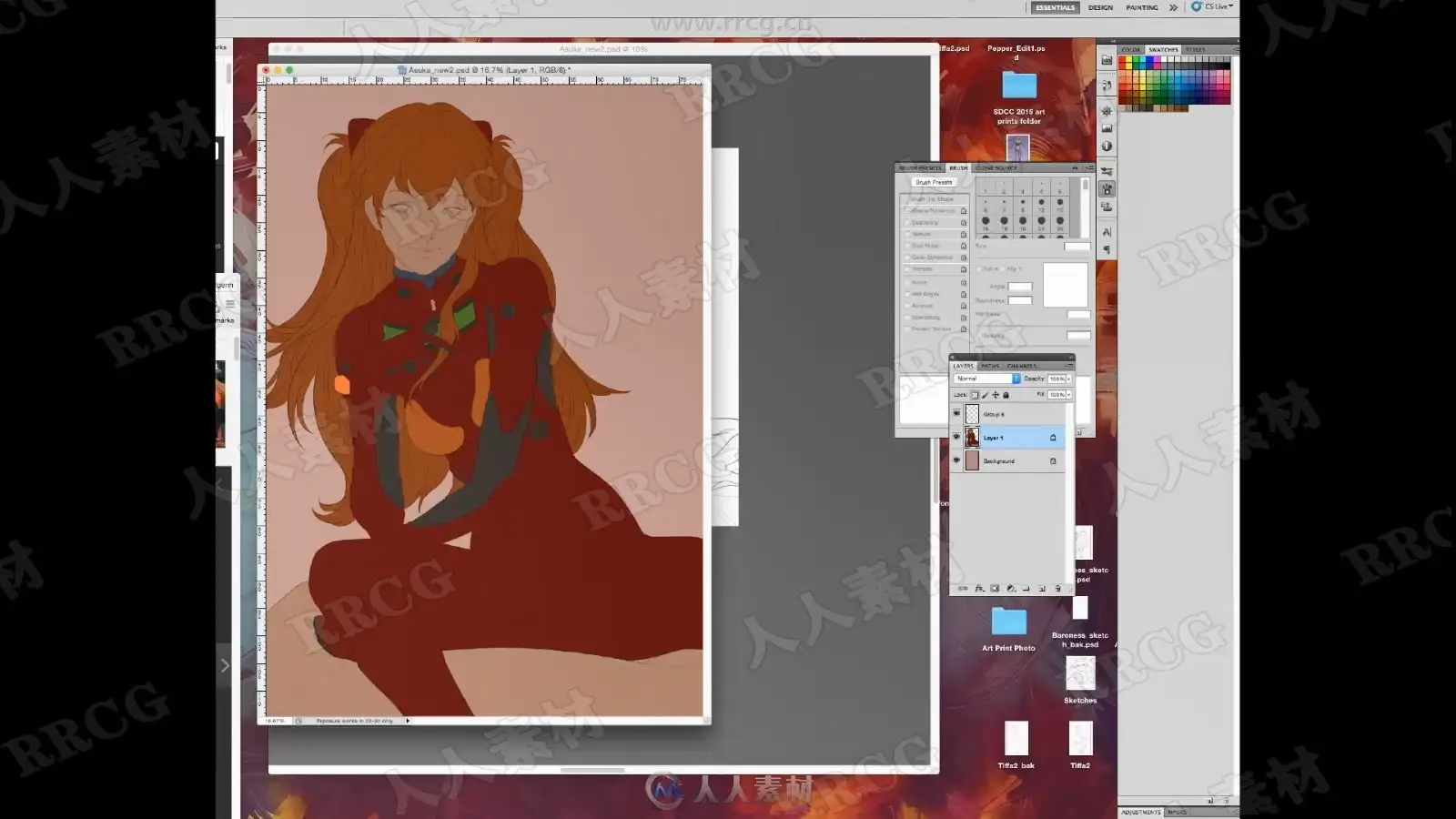Open the Tool Presets panel icon

pyautogui.click(x=1107, y=171)
